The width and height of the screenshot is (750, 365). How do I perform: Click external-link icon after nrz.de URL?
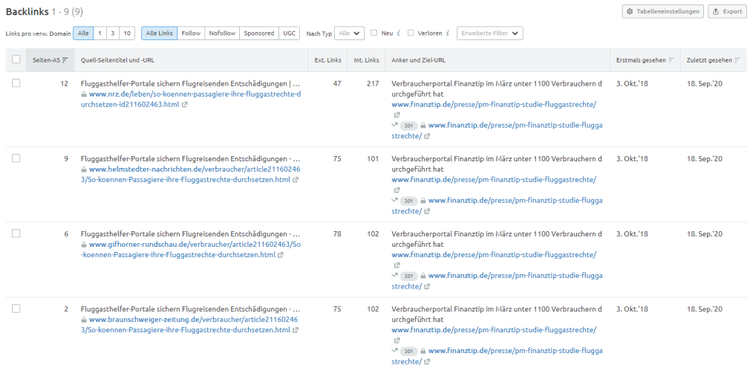(x=185, y=105)
